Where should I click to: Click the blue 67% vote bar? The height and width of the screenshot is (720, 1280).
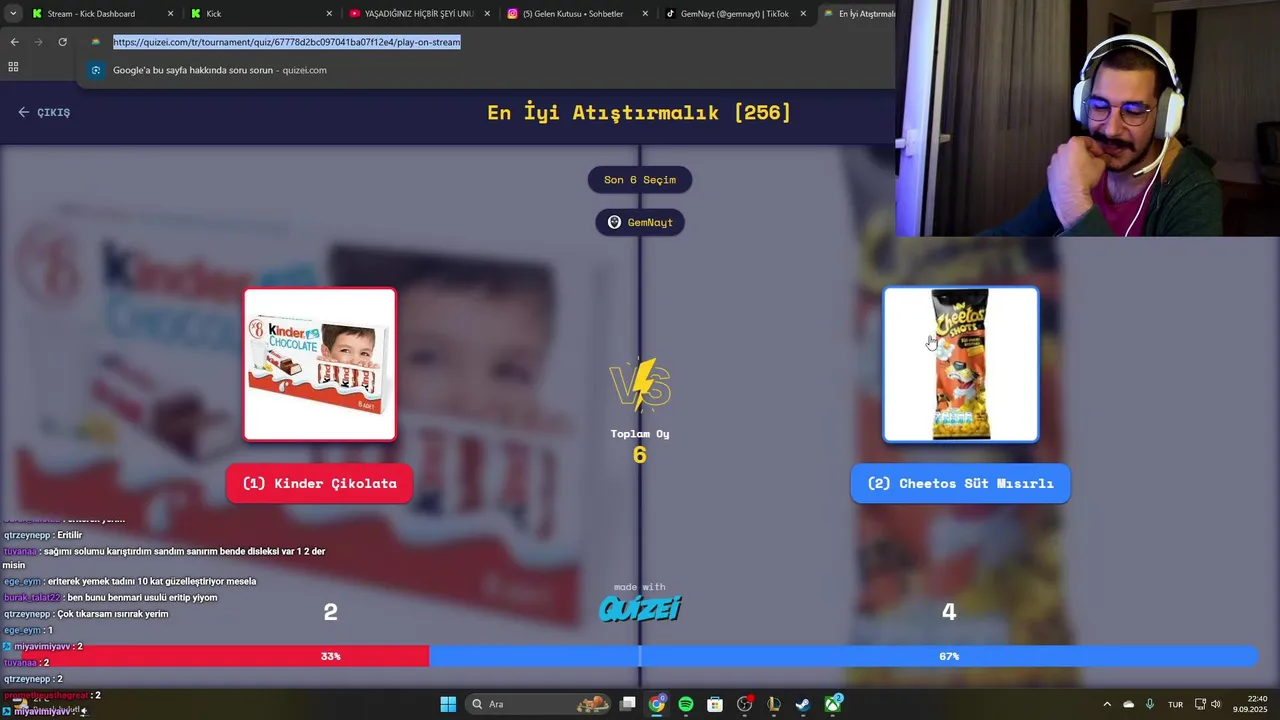click(843, 656)
